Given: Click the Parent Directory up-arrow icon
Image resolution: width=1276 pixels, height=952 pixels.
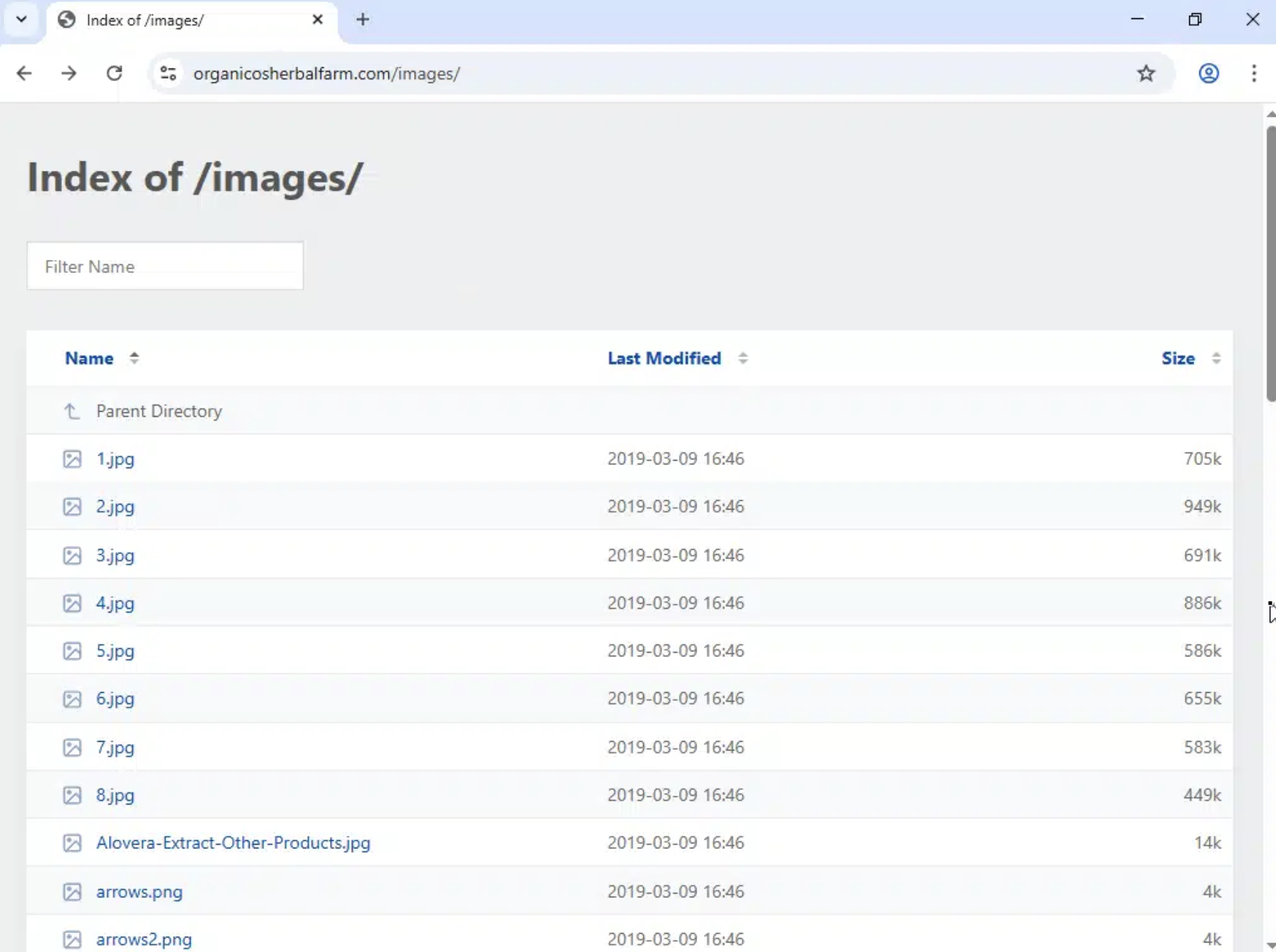Looking at the screenshot, I should (x=72, y=411).
